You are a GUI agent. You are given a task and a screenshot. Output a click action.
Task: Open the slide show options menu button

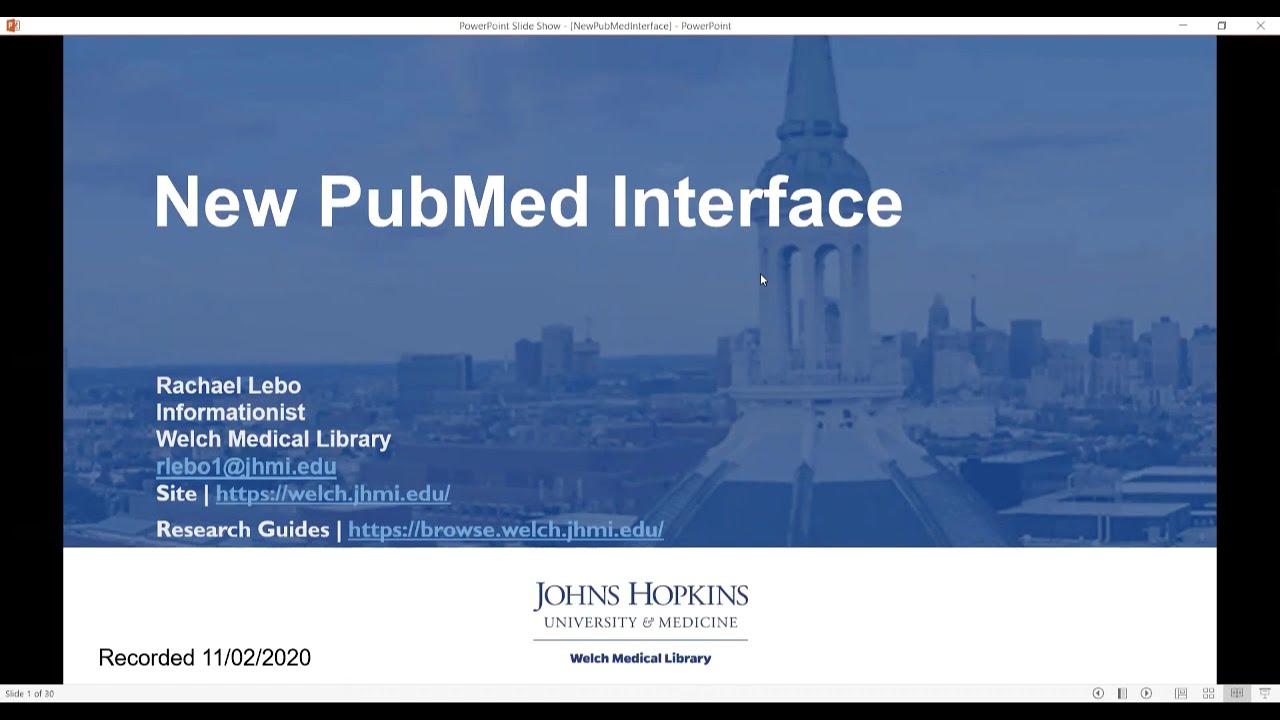[1122, 693]
